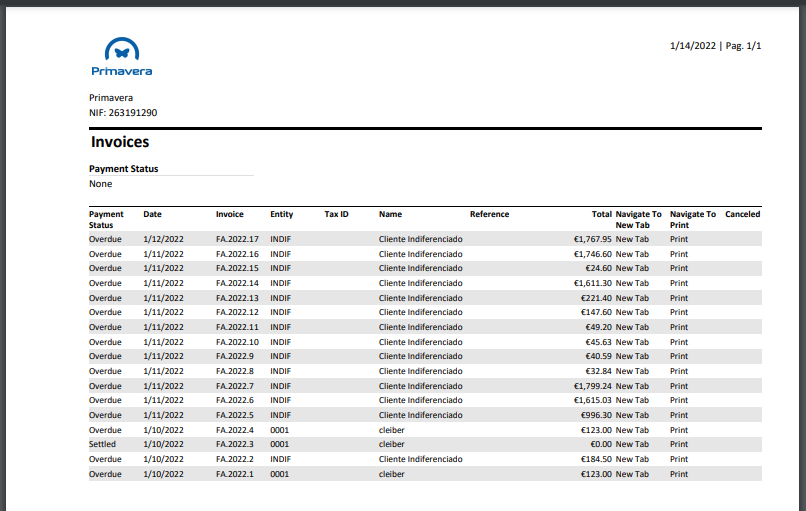This screenshot has width=806, height=511.
Task: Open invoice FA.2022.12 in New Tab
Action: pyautogui.click(x=632, y=312)
